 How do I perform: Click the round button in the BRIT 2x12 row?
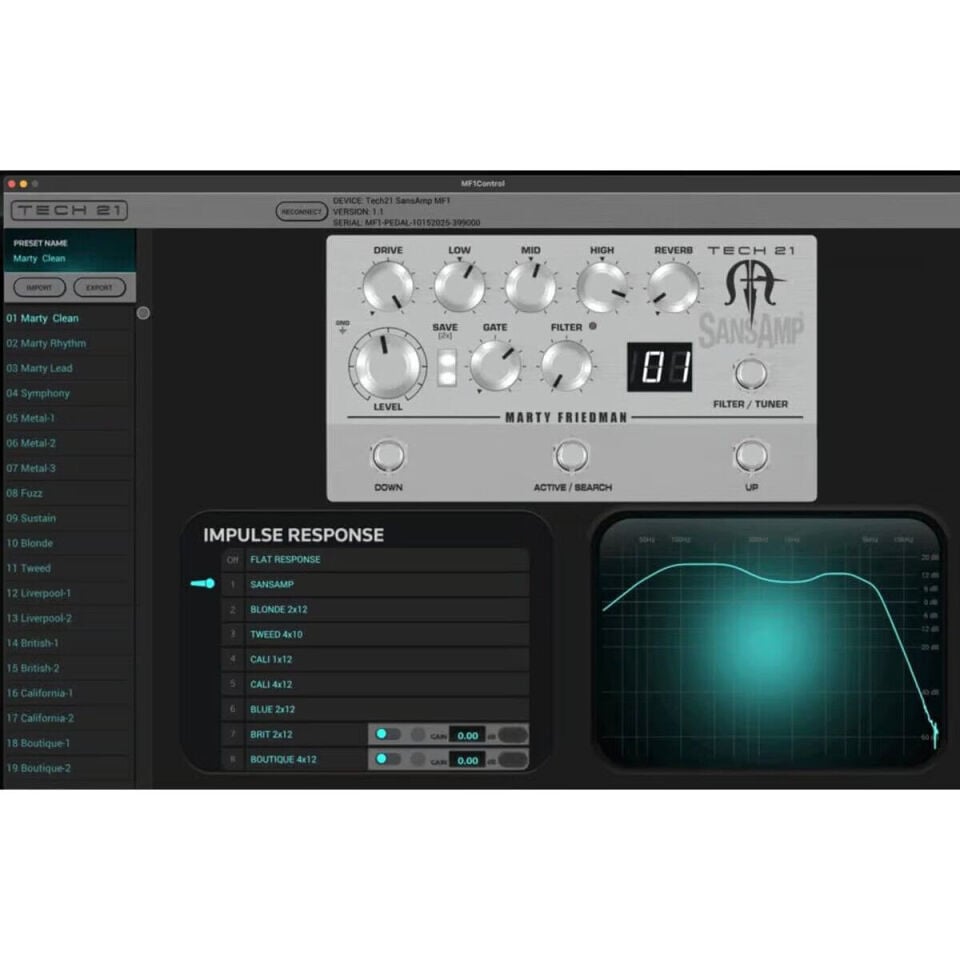pos(418,735)
